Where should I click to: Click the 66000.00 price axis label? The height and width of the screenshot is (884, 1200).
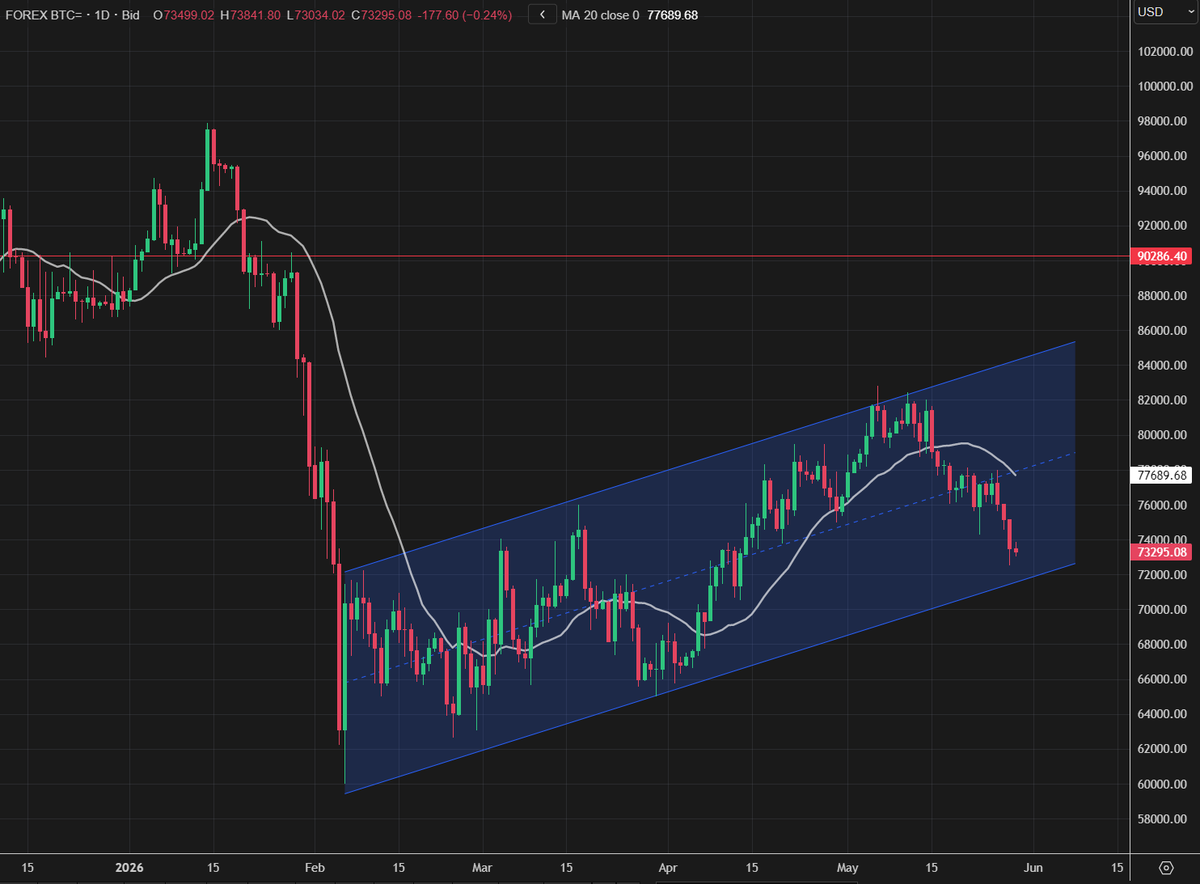point(1162,680)
